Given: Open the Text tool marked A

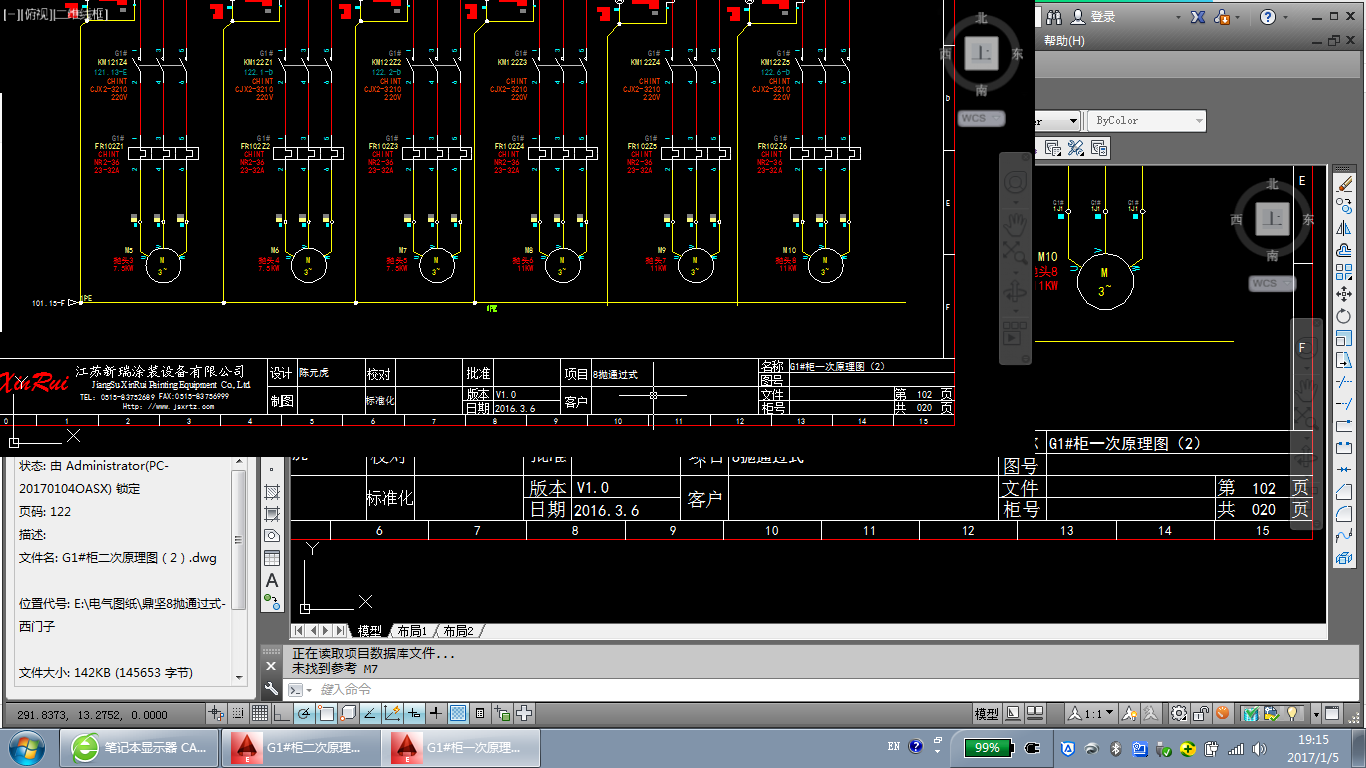Looking at the screenshot, I should [272, 580].
